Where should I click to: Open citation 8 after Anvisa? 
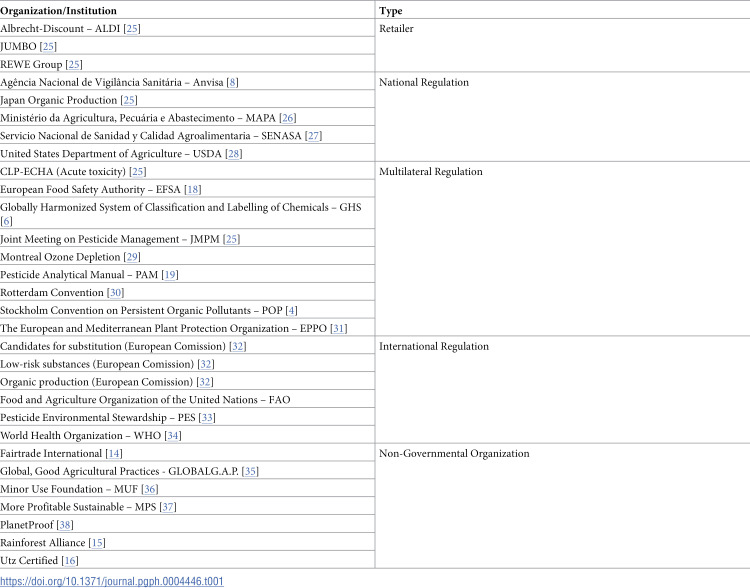(x=232, y=82)
